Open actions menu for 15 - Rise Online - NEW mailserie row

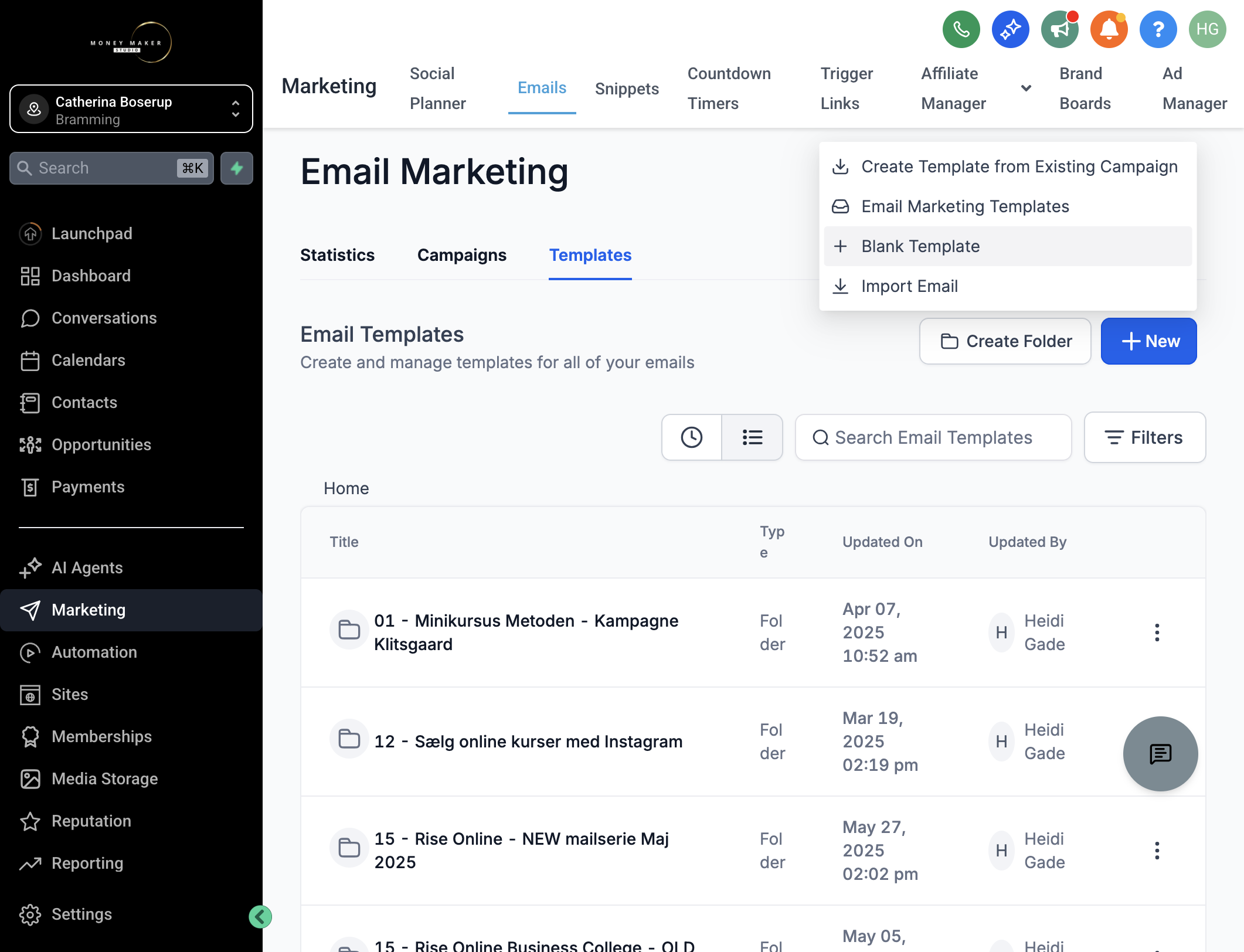click(1157, 850)
